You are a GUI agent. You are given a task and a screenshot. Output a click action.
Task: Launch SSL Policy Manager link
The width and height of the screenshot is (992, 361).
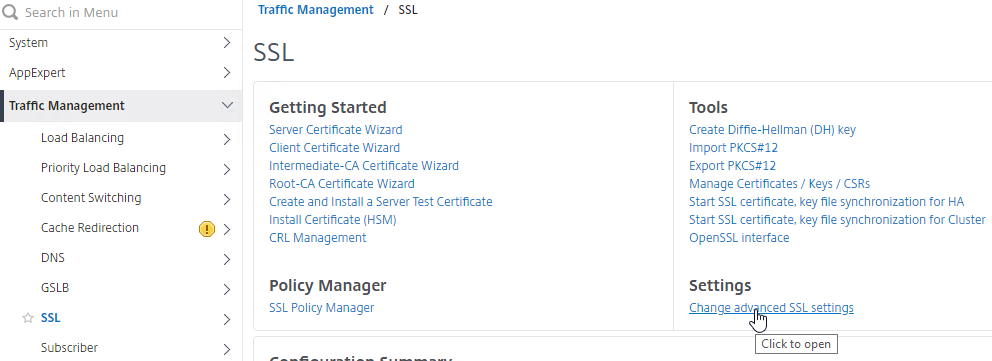[321, 308]
